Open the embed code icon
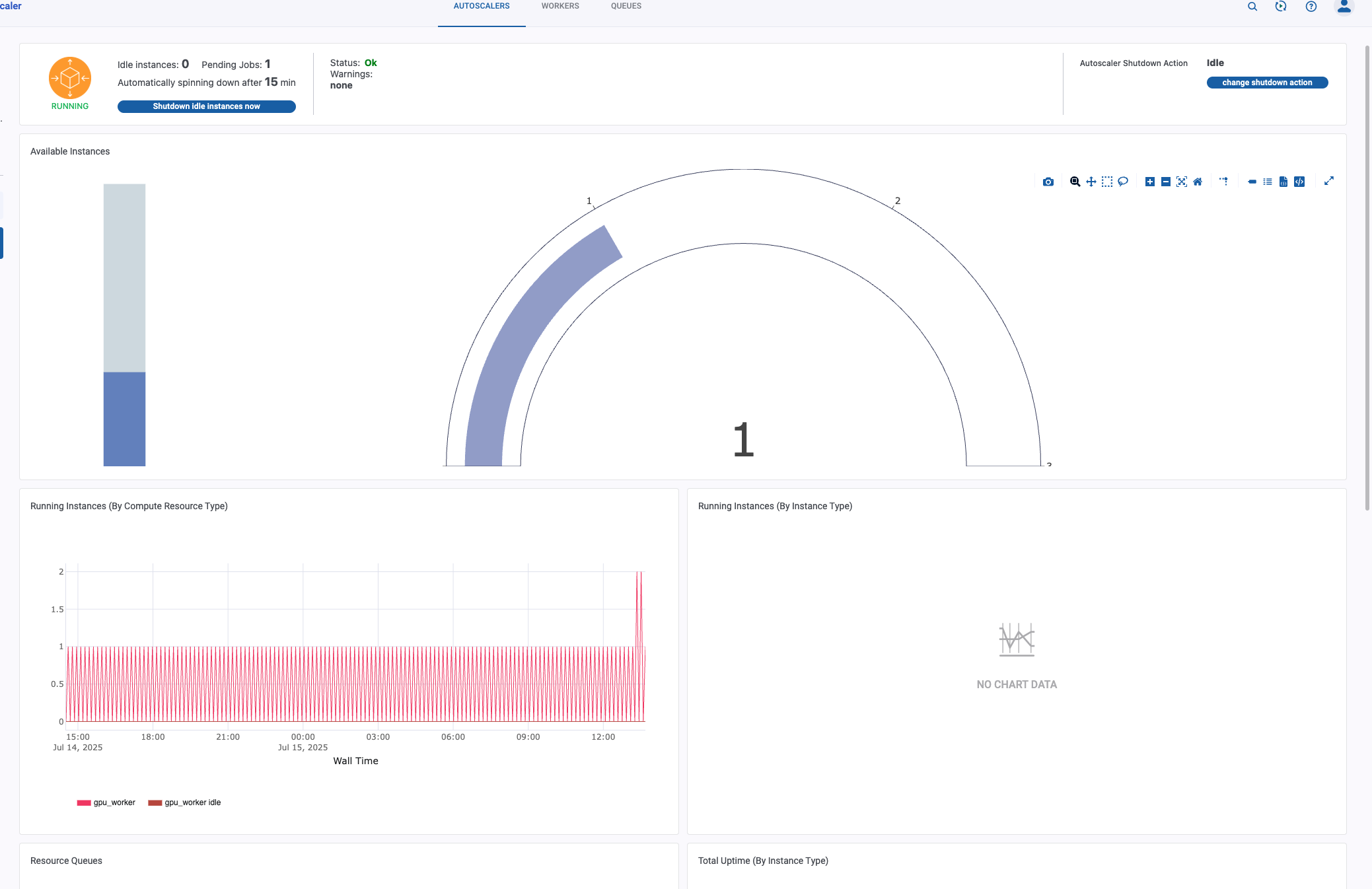Viewport: 1372px width, 889px height. pyautogui.click(x=1299, y=182)
